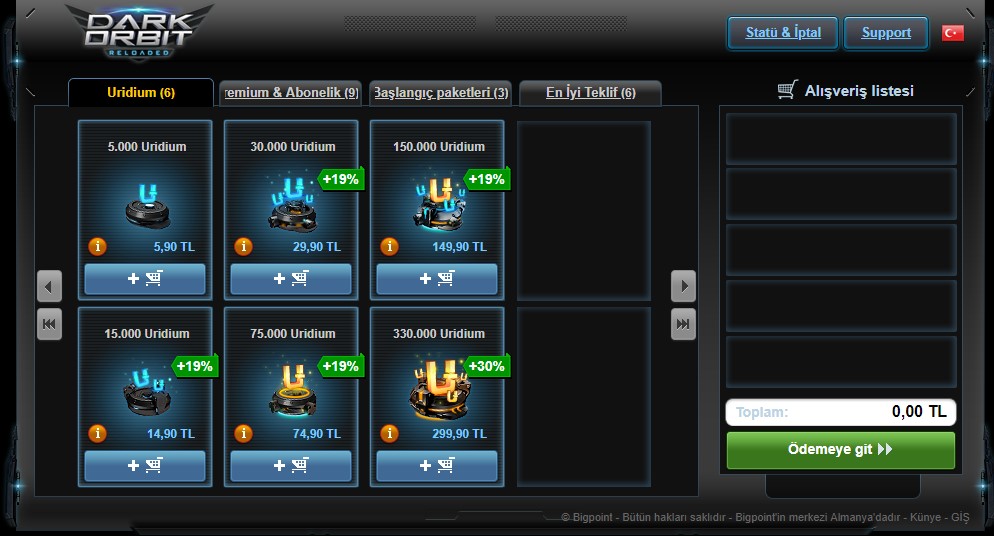The width and height of the screenshot is (994, 536).
Task: Jump to first page arrow
Action: [x=49, y=324]
